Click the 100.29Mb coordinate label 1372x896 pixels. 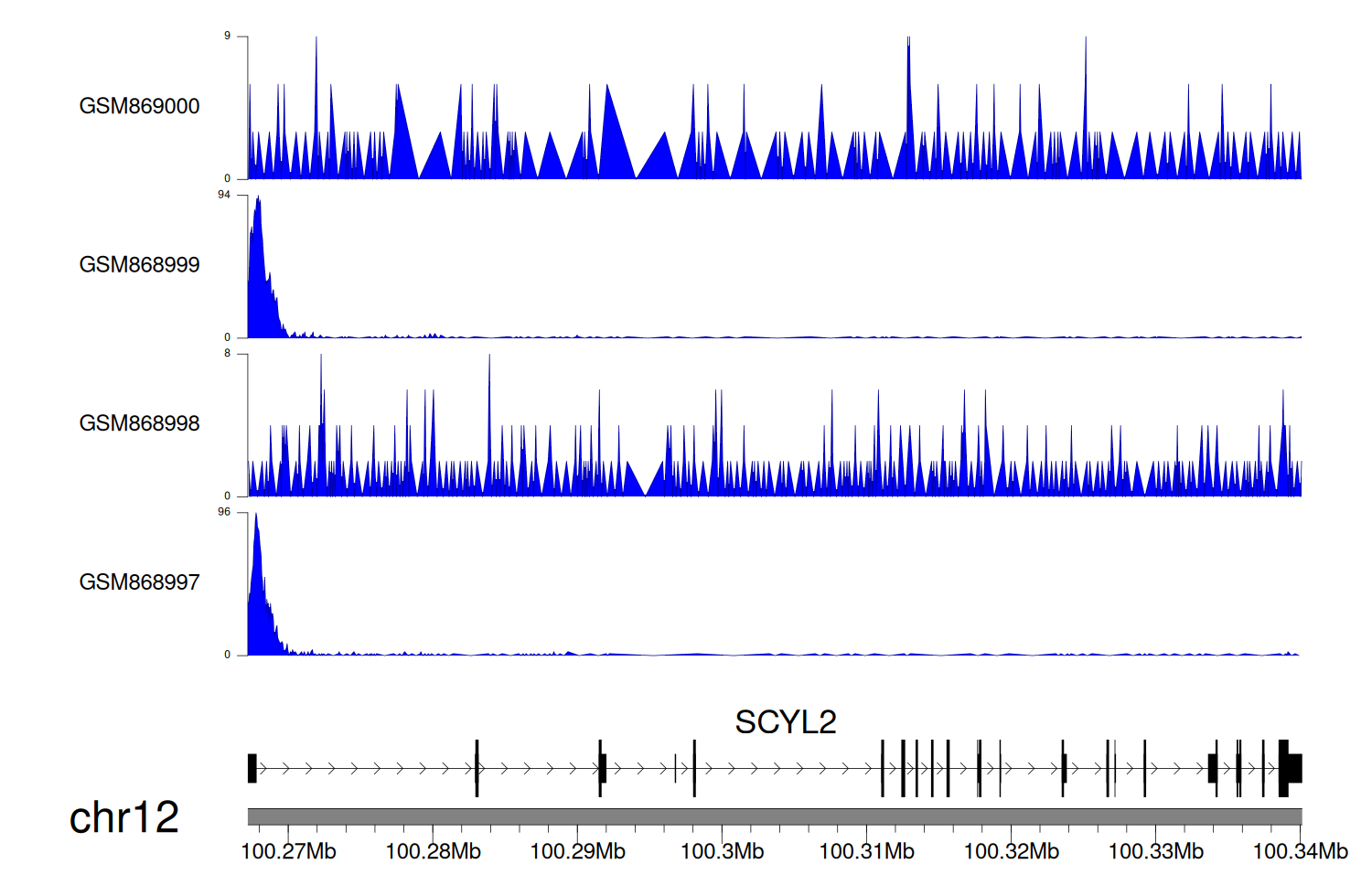tap(577, 852)
